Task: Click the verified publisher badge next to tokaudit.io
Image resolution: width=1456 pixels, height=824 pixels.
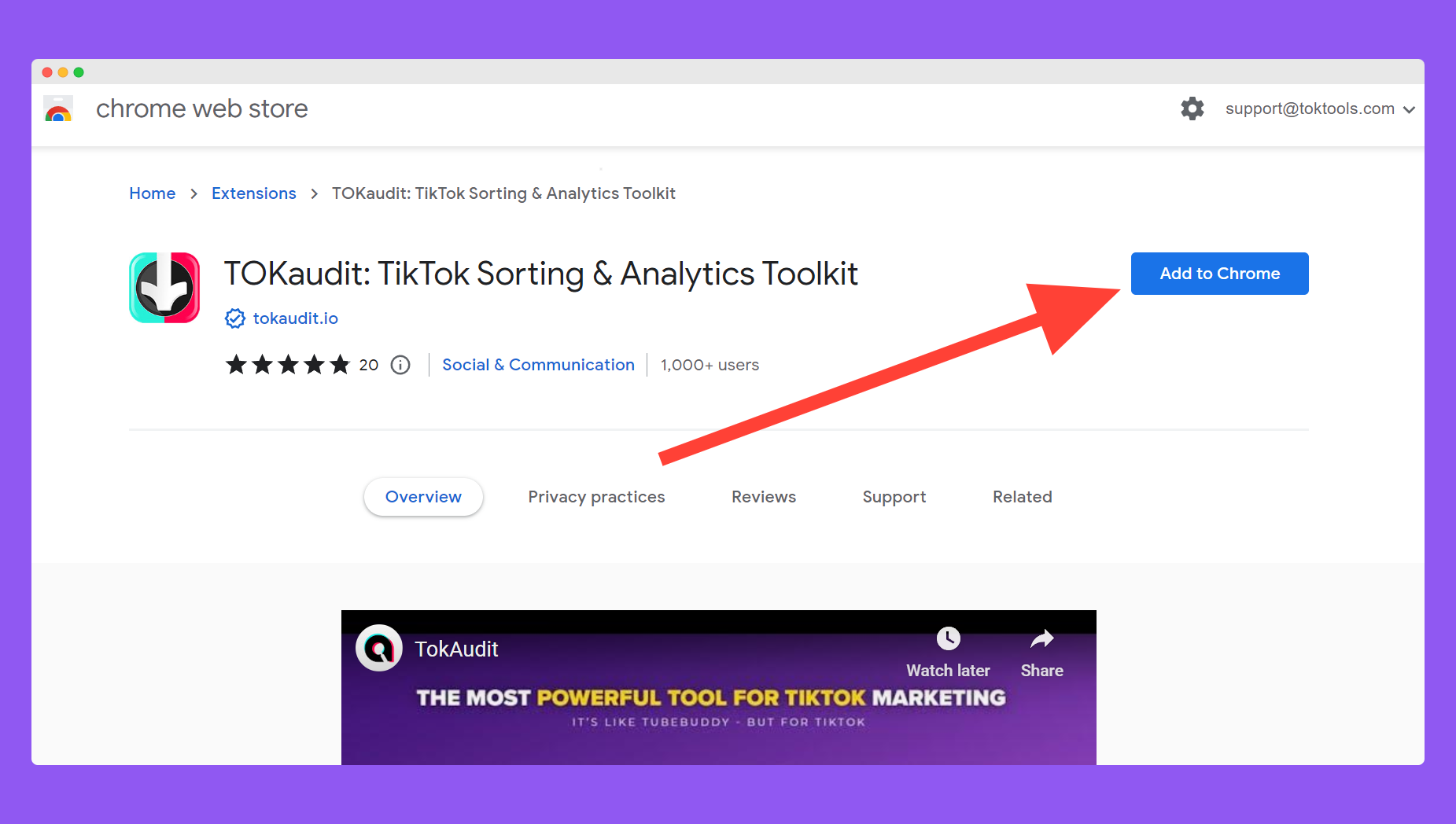Action: coord(234,318)
